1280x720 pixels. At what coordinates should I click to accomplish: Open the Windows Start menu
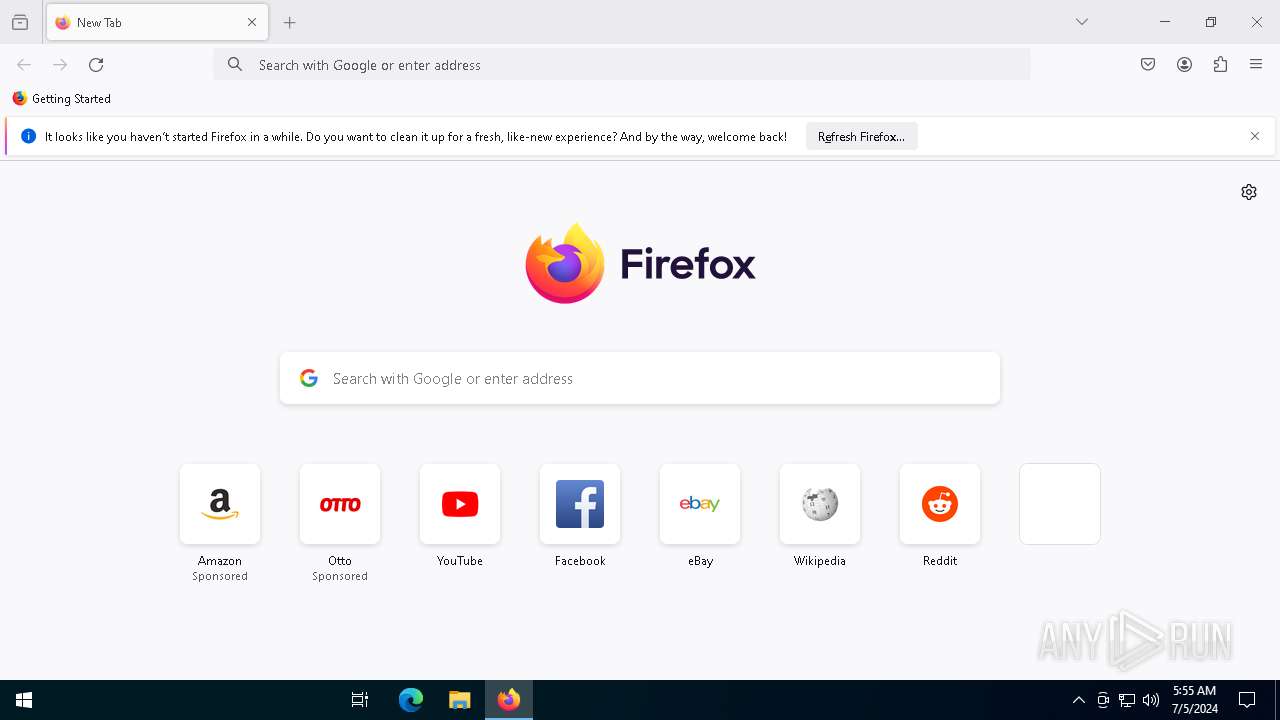pyautogui.click(x=24, y=700)
